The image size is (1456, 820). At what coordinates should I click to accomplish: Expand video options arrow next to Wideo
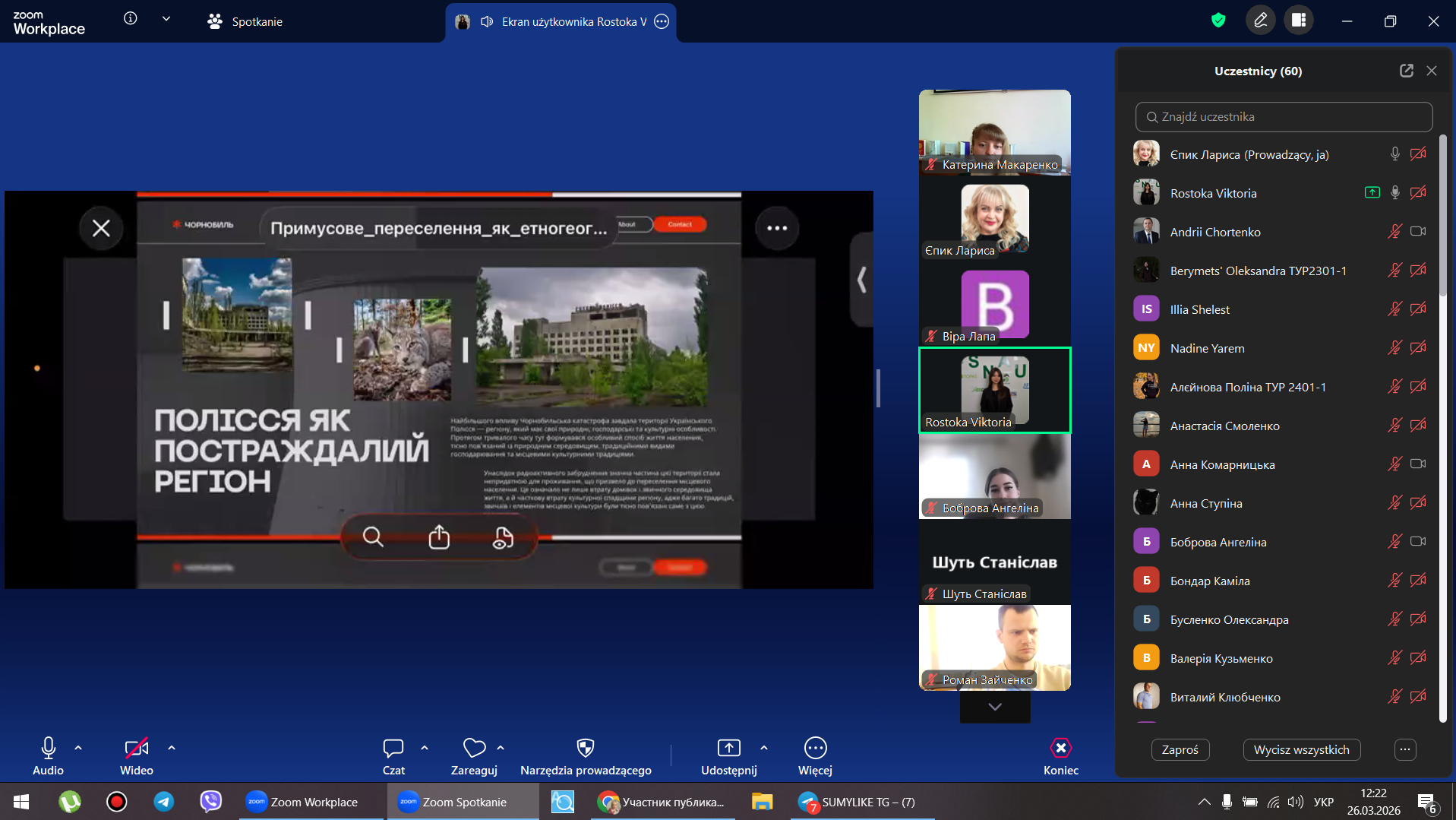click(x=172, y=749)
